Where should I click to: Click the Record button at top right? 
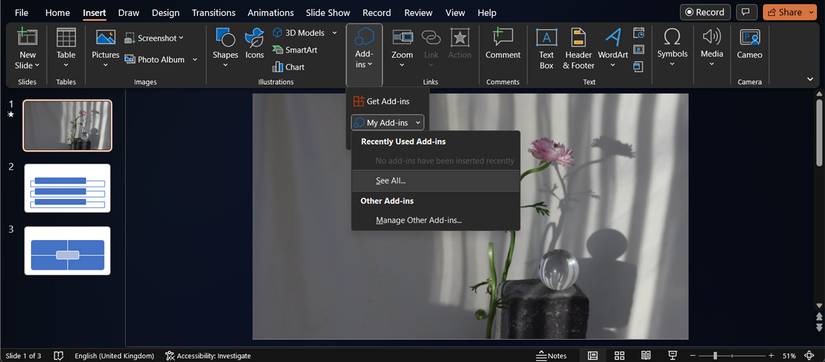pos(705,12)
